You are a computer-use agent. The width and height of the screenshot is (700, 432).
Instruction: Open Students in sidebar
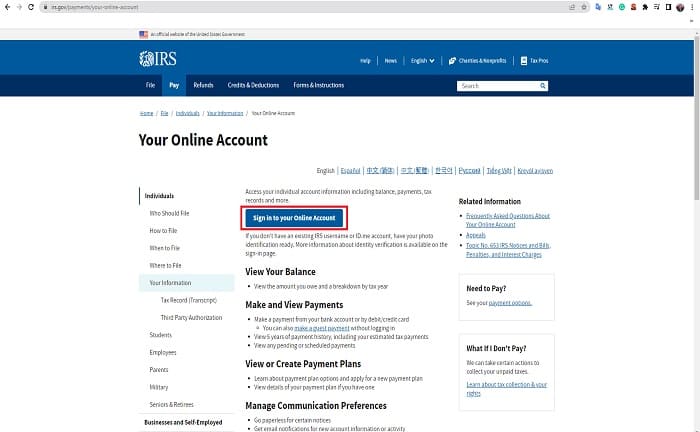click(161, 335)
